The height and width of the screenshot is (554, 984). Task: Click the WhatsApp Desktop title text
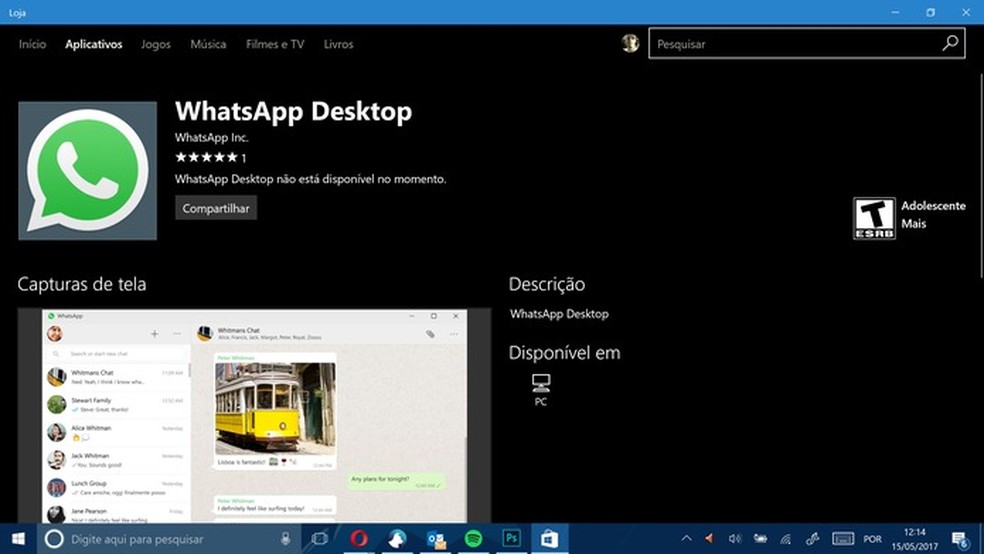[x=294, y=111]
